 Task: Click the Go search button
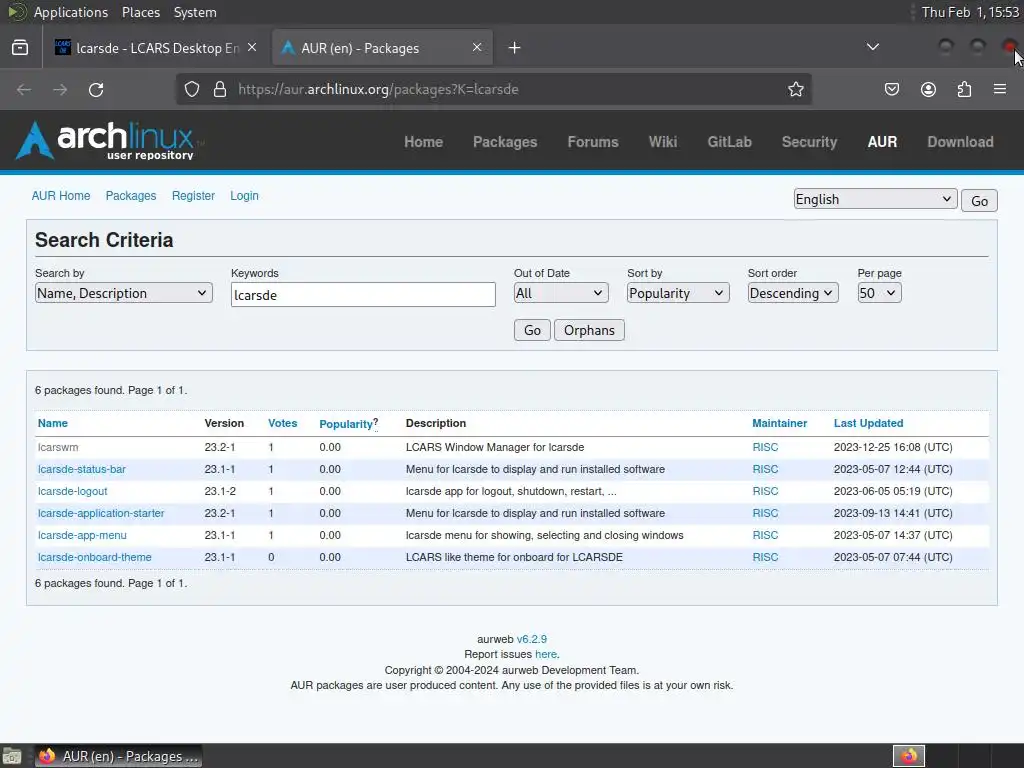click(x=532, y=330)
